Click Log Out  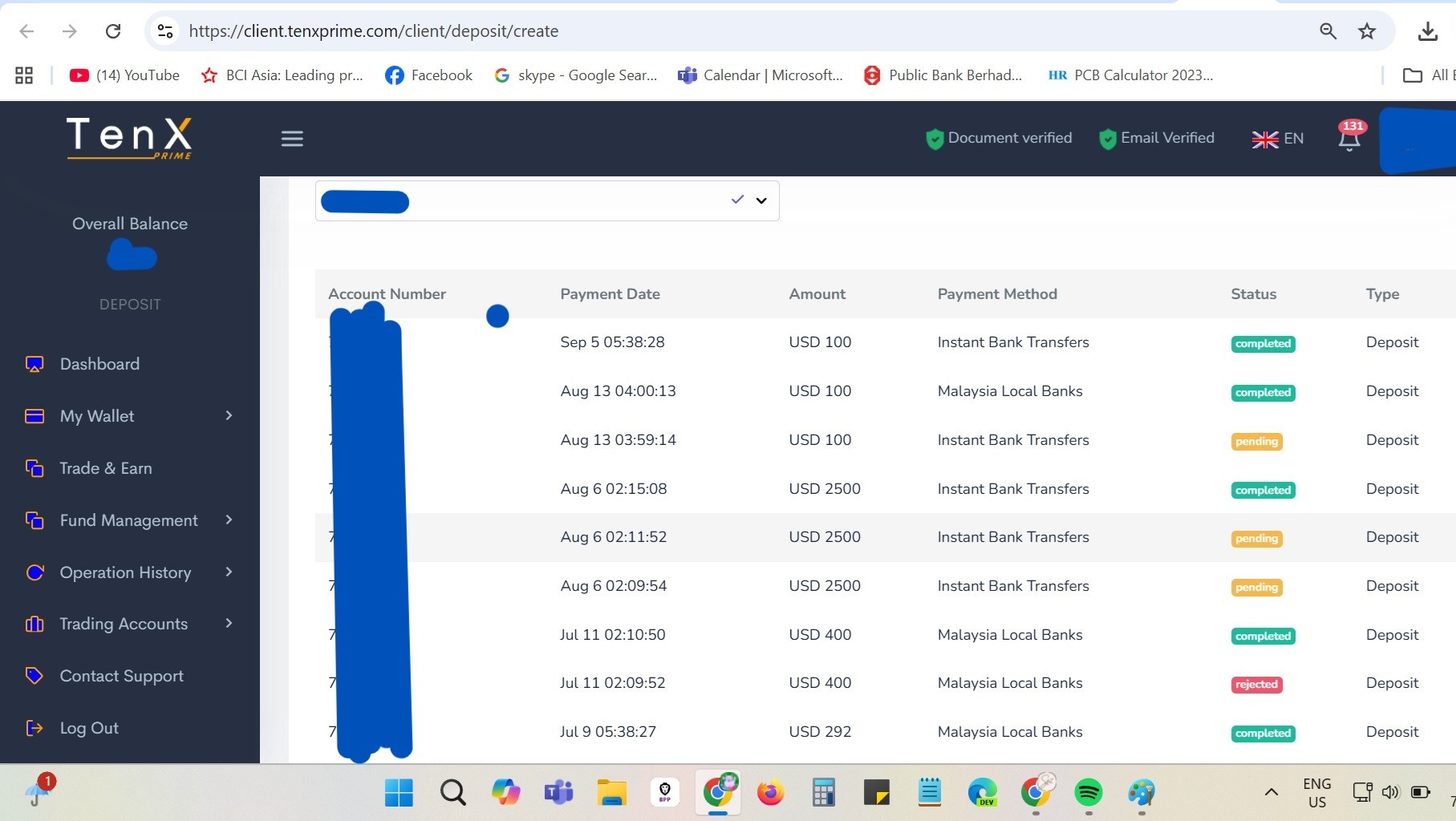pyautogui.click(x=88, y=728)
